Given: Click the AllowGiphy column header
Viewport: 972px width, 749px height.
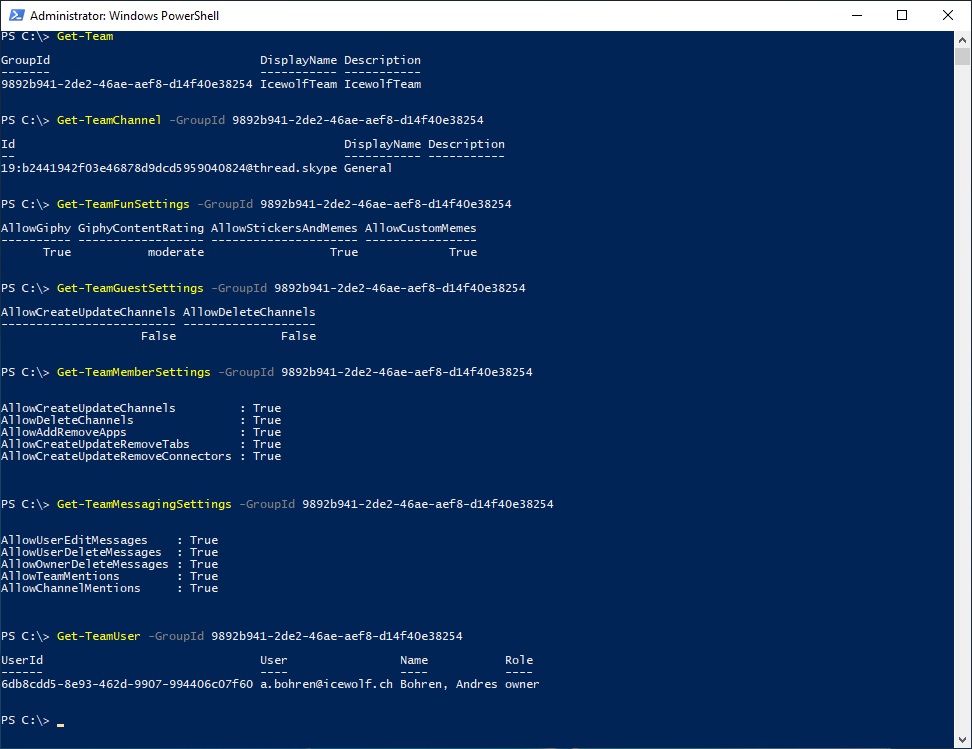Looking at the screenshot, I should pyautogui.click(x=36, y=228).
